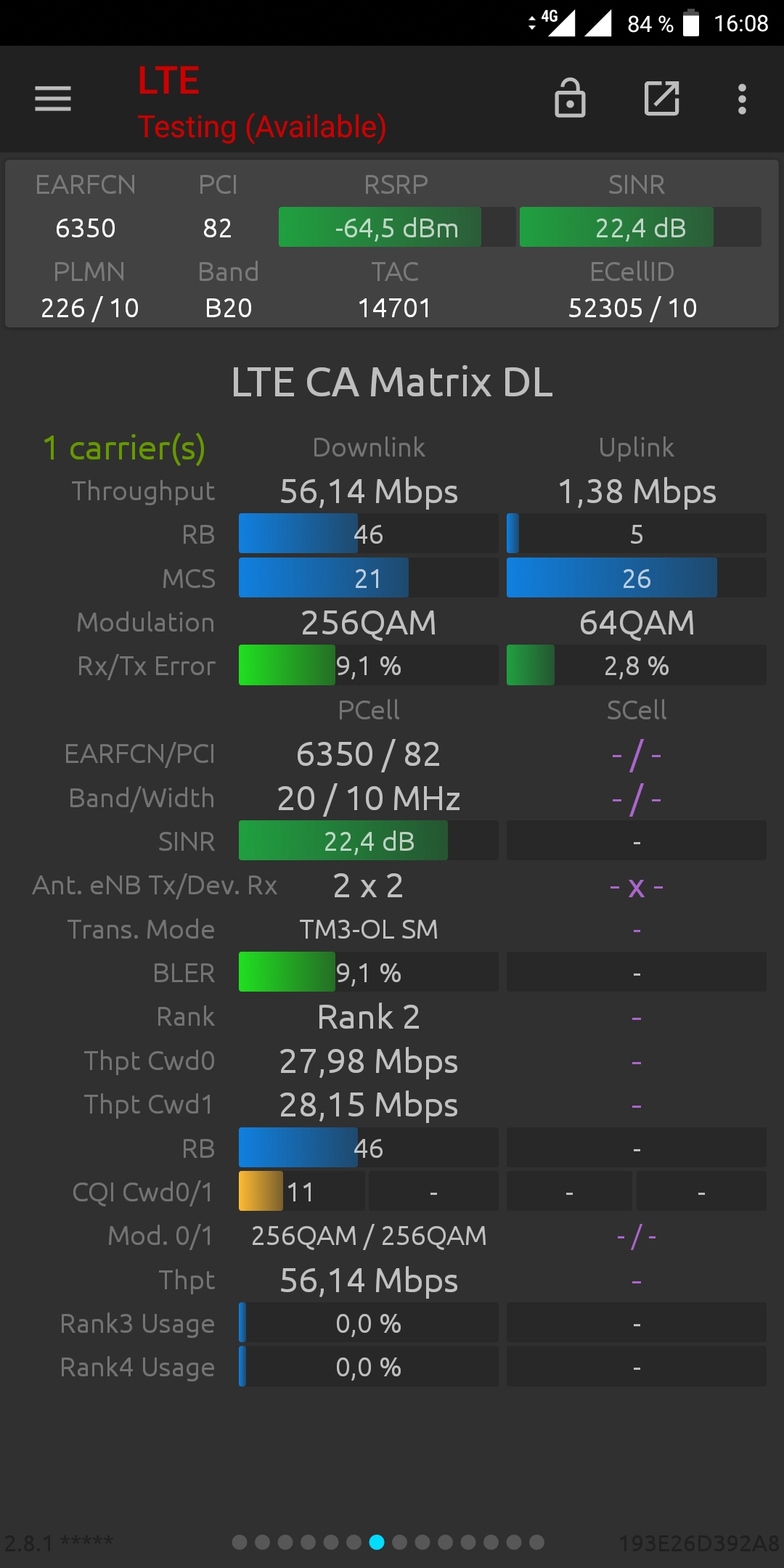Tap the 4G signal status icon

click(x=558, y=23)
